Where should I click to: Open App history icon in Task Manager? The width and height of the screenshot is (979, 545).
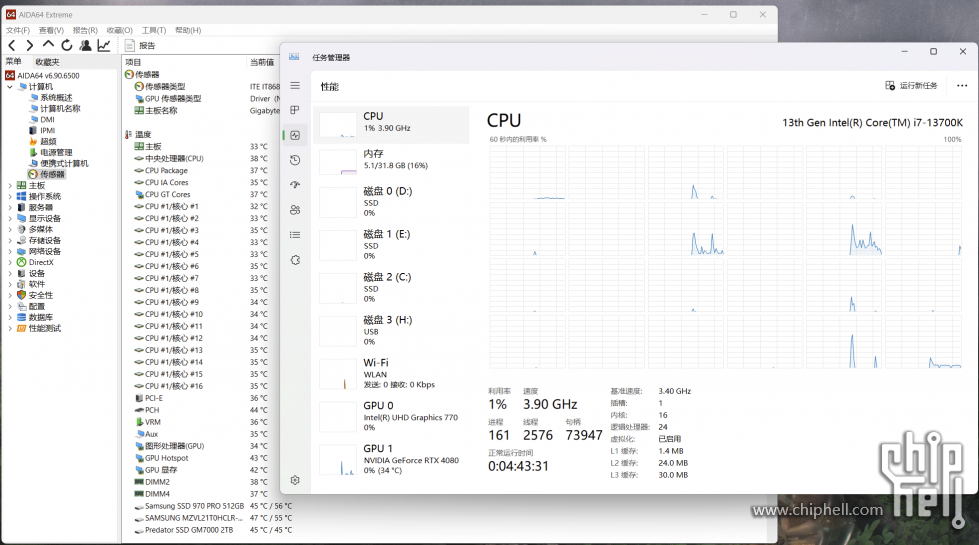[295, 160]
